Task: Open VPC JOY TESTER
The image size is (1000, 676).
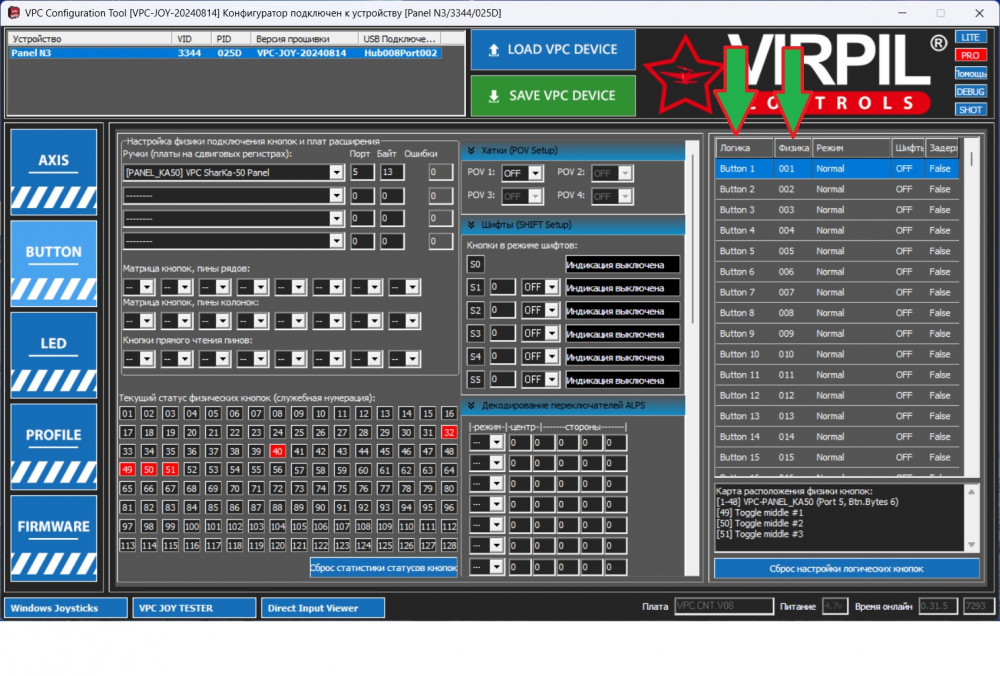Action: pos(195,608)
